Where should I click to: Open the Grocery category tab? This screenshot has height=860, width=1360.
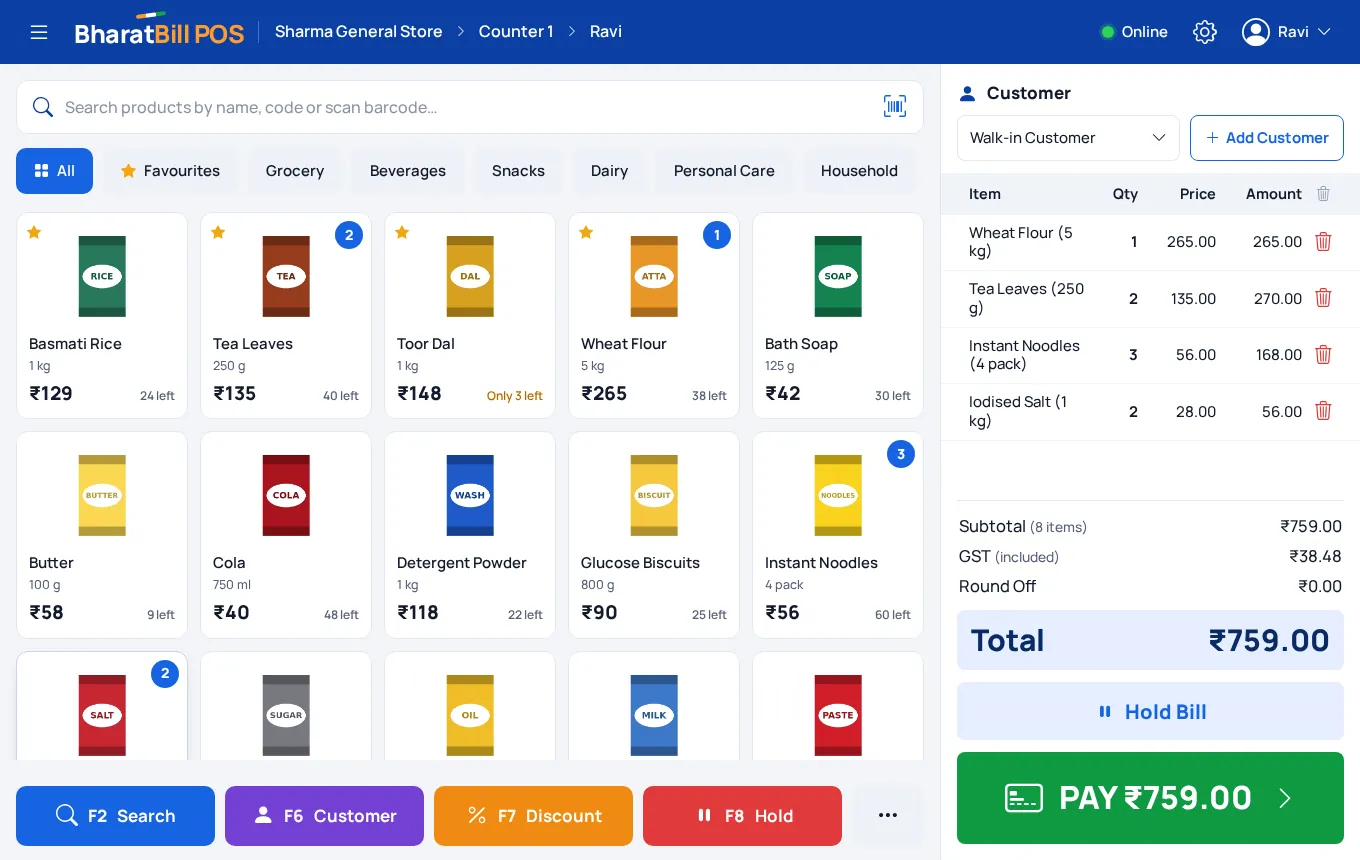click(295, 171)
